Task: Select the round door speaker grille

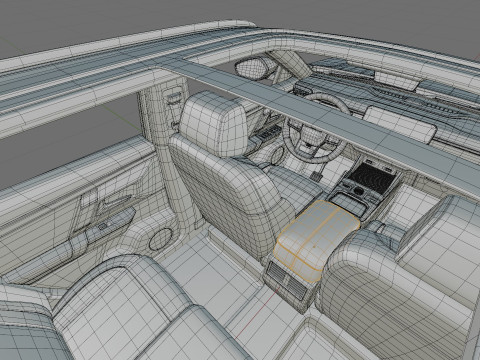Action: coord(161,239)
